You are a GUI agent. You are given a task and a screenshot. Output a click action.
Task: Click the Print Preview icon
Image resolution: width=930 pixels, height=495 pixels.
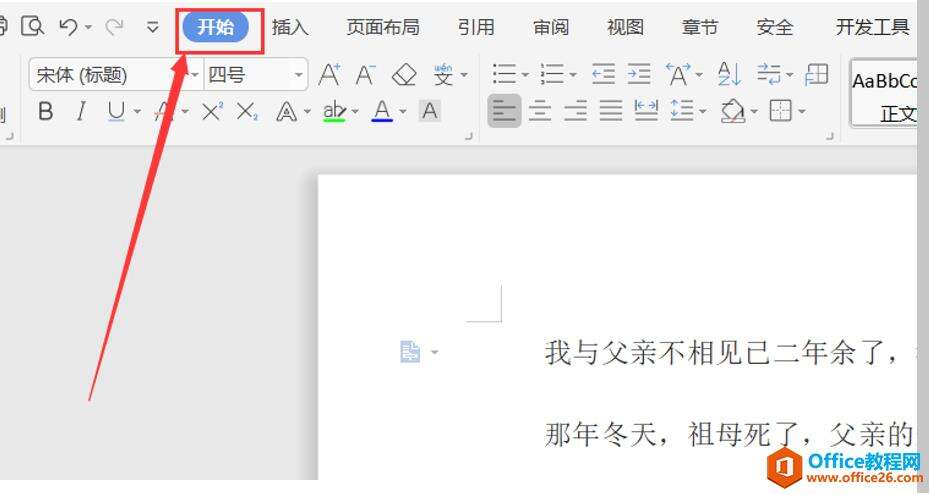(33, 26)
